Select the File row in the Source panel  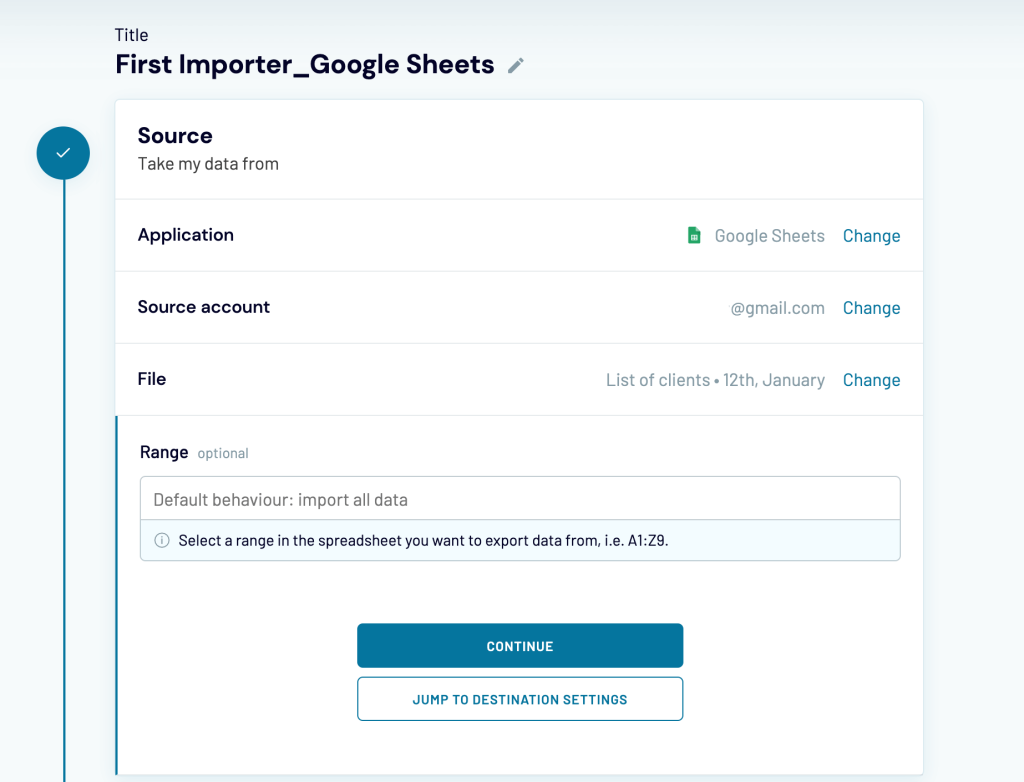point(152,379)
